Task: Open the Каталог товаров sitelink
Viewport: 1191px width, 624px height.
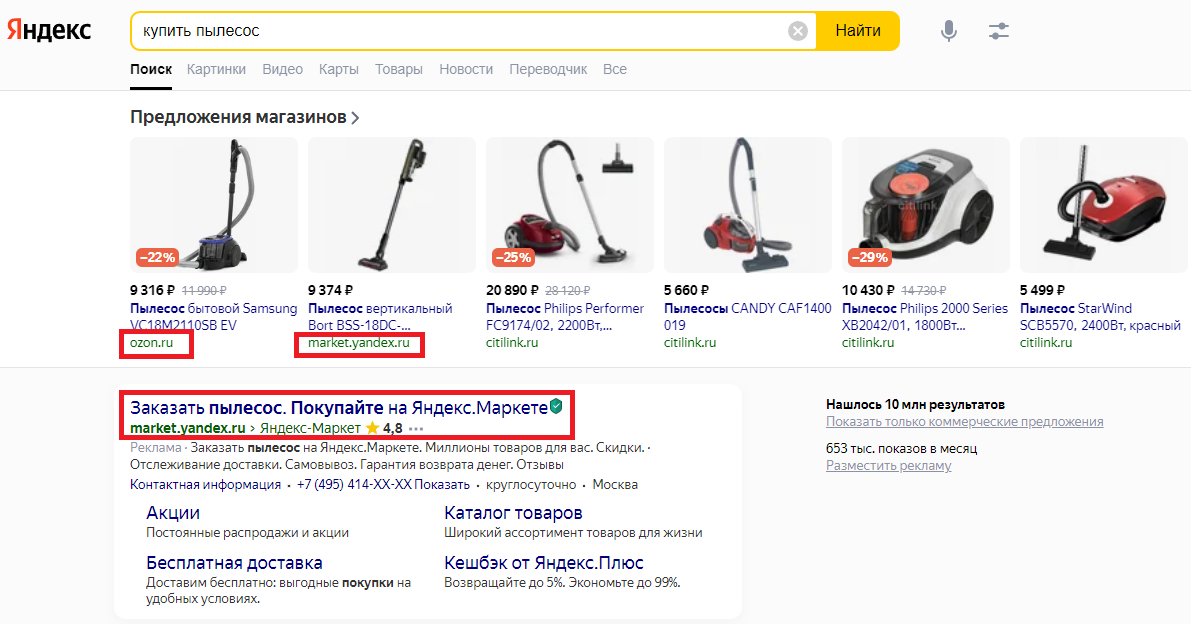Action: tap(513, 513)
